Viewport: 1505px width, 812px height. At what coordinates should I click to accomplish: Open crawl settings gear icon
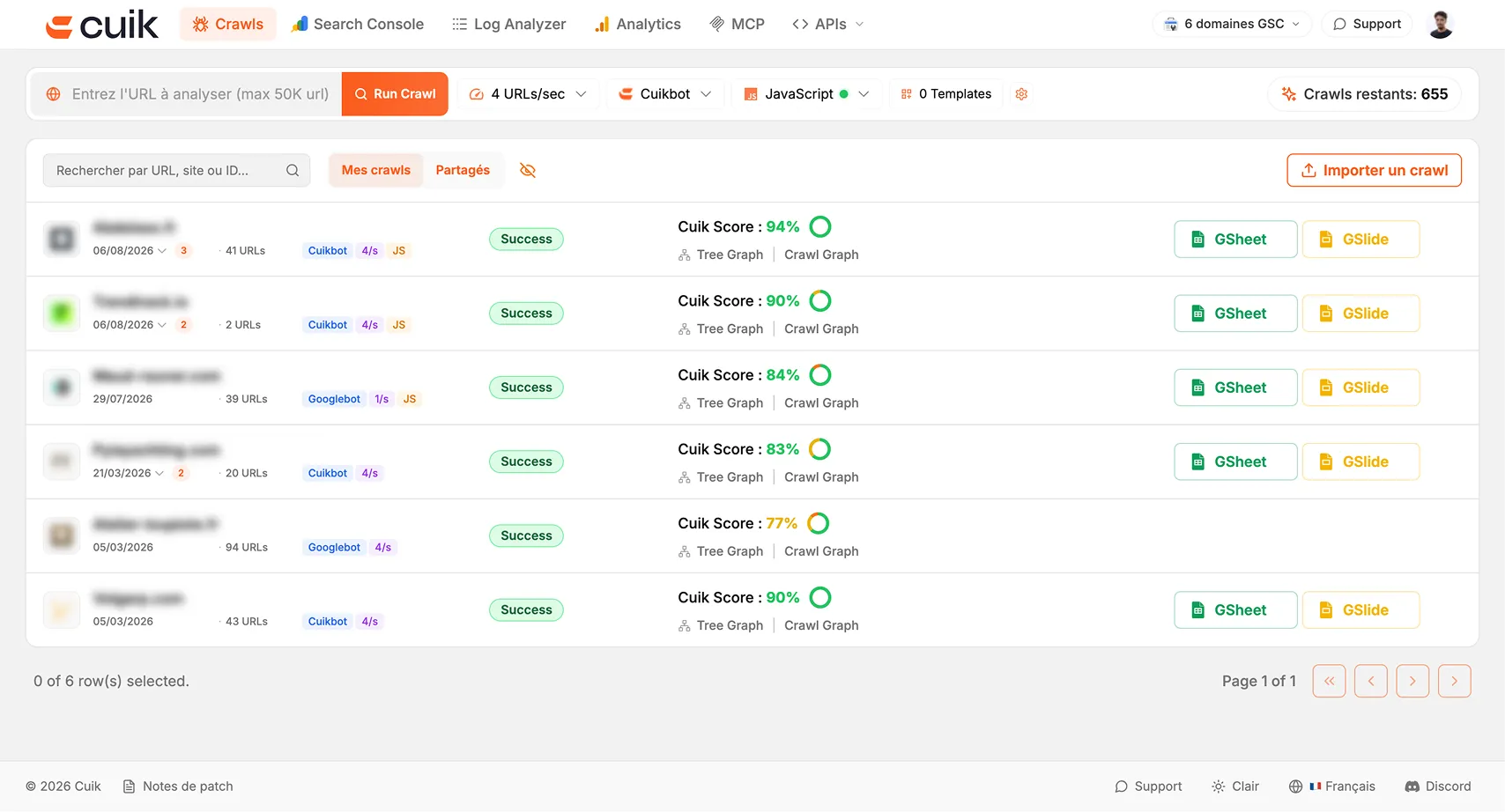[x=1021, y=94]
